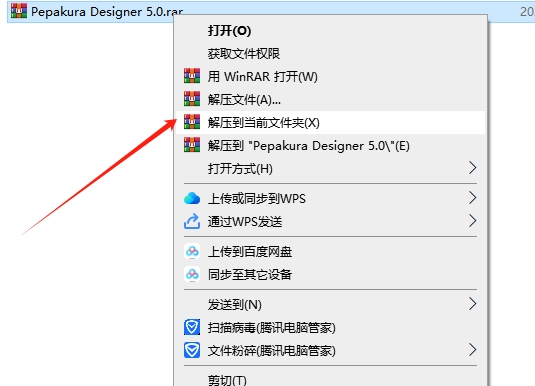Click the shield icon beside 扫描病毒(腾讯电脑管家)
Image resolution: width=535 pixels, height=386 pixels.
tap(192, 327)
